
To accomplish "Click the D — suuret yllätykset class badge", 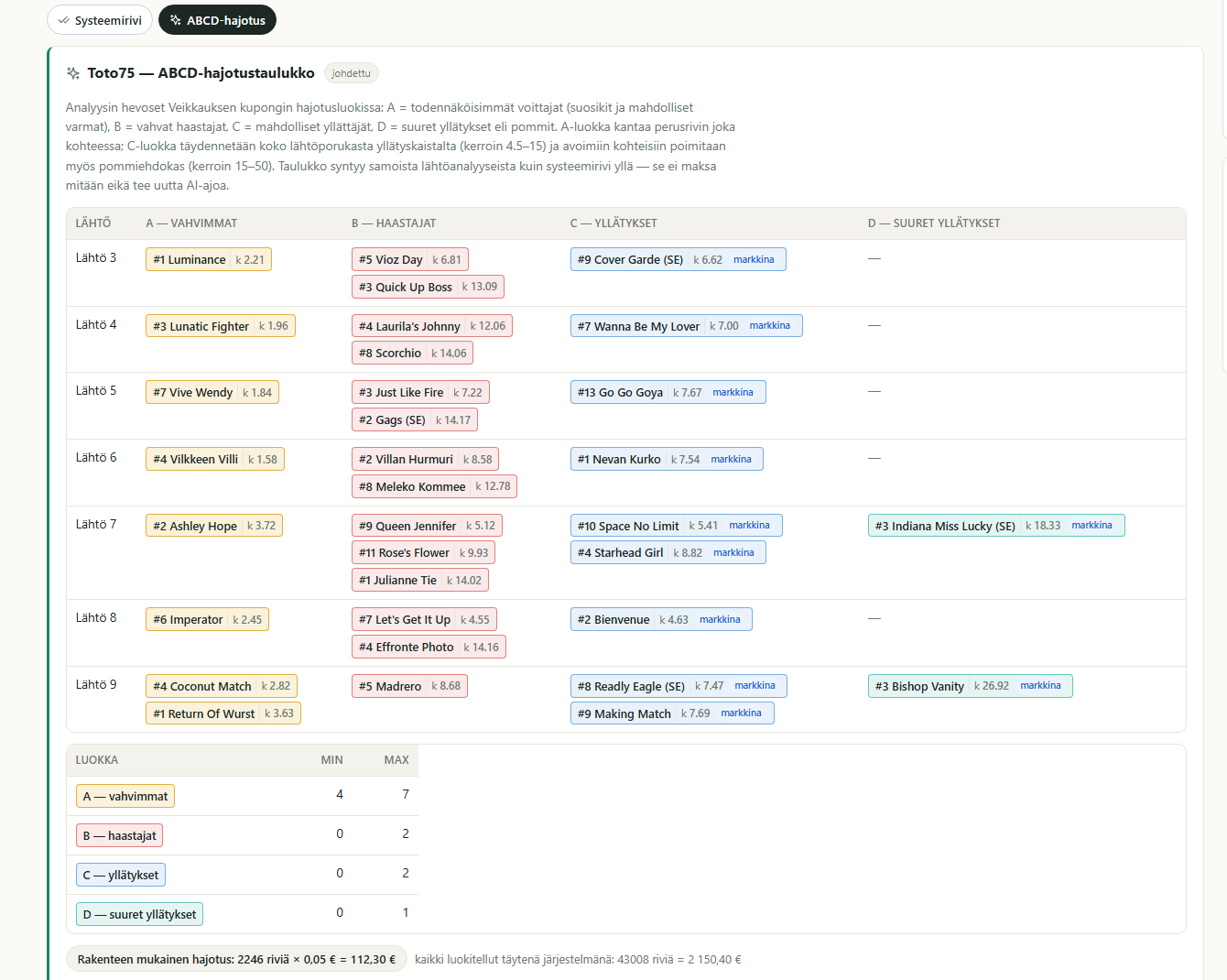I will pos(139,914).
